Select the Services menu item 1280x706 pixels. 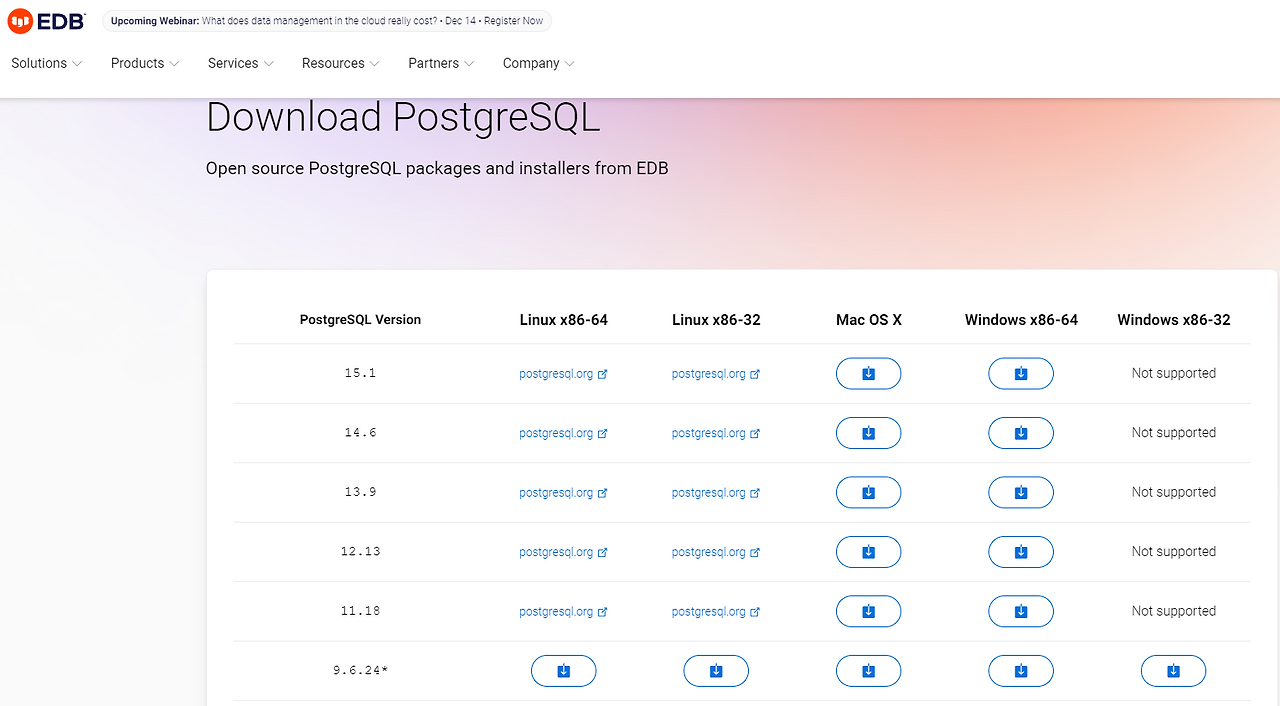pyautogui.click(x=233, y=63)
